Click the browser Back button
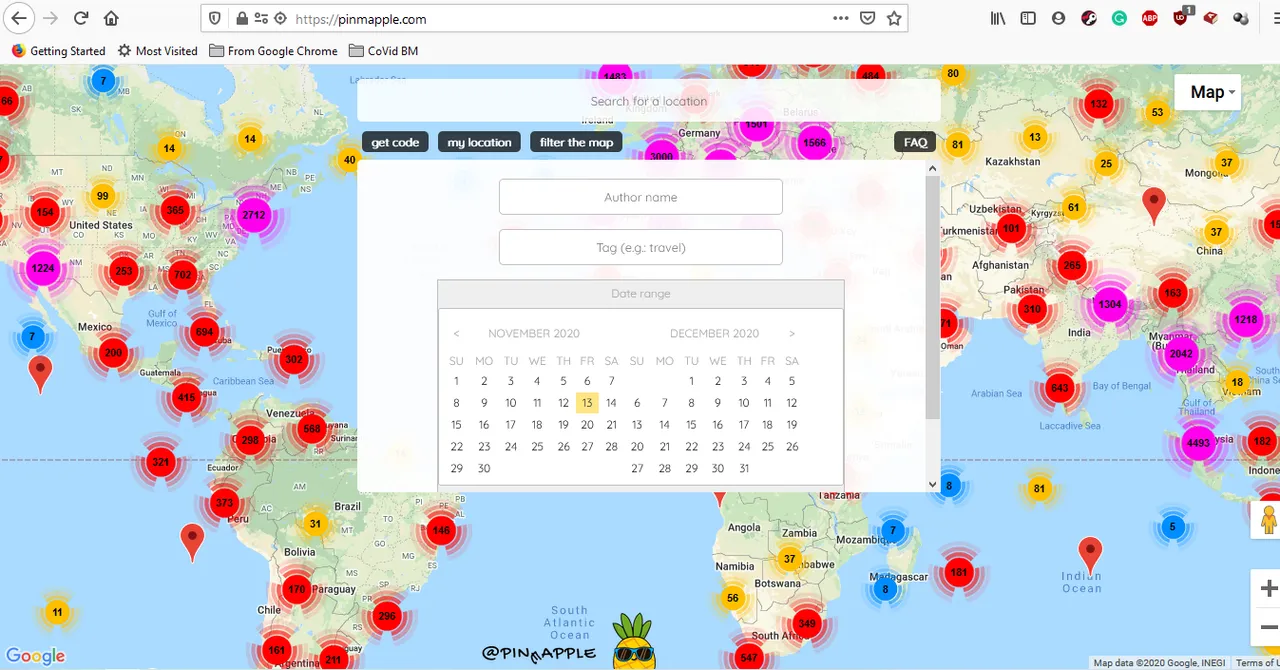 tap(19, 18)
